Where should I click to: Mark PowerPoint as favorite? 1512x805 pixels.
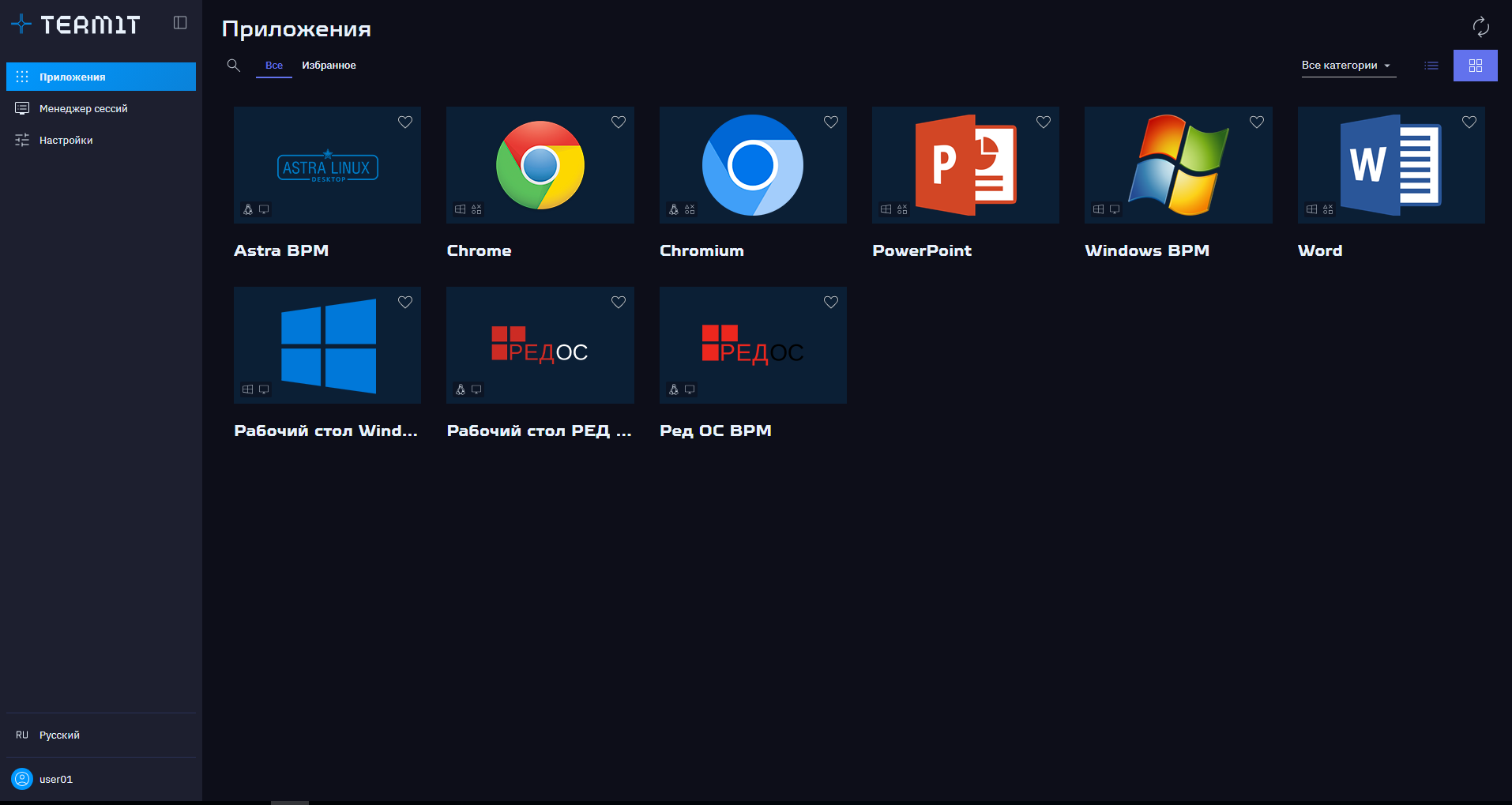1044,122
